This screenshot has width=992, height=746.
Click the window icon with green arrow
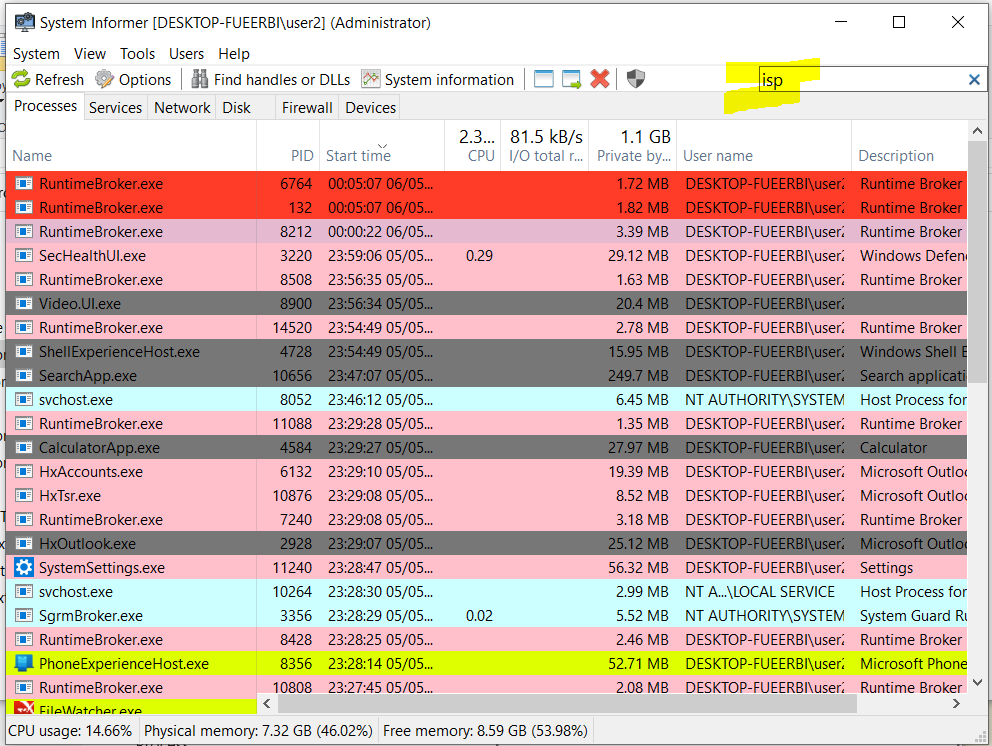pos(571,78)
